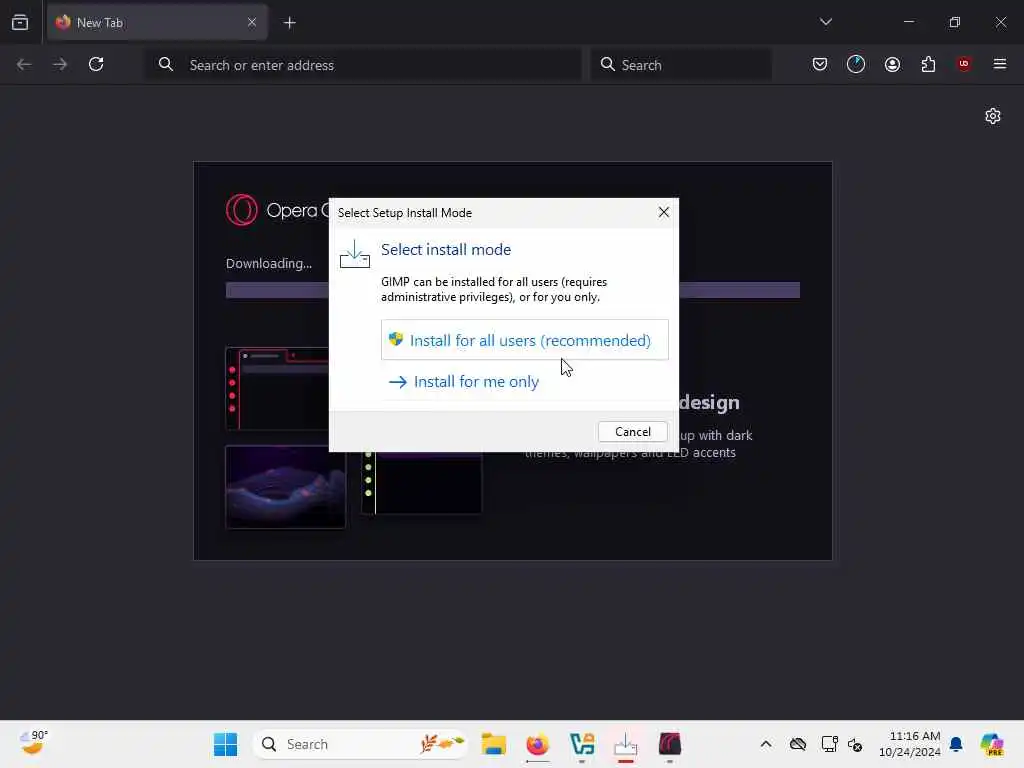The width and height of the screenshot is (1024, 768).
Task: Open the Firefox recent browsing view icon
Action: pos(20,22)
